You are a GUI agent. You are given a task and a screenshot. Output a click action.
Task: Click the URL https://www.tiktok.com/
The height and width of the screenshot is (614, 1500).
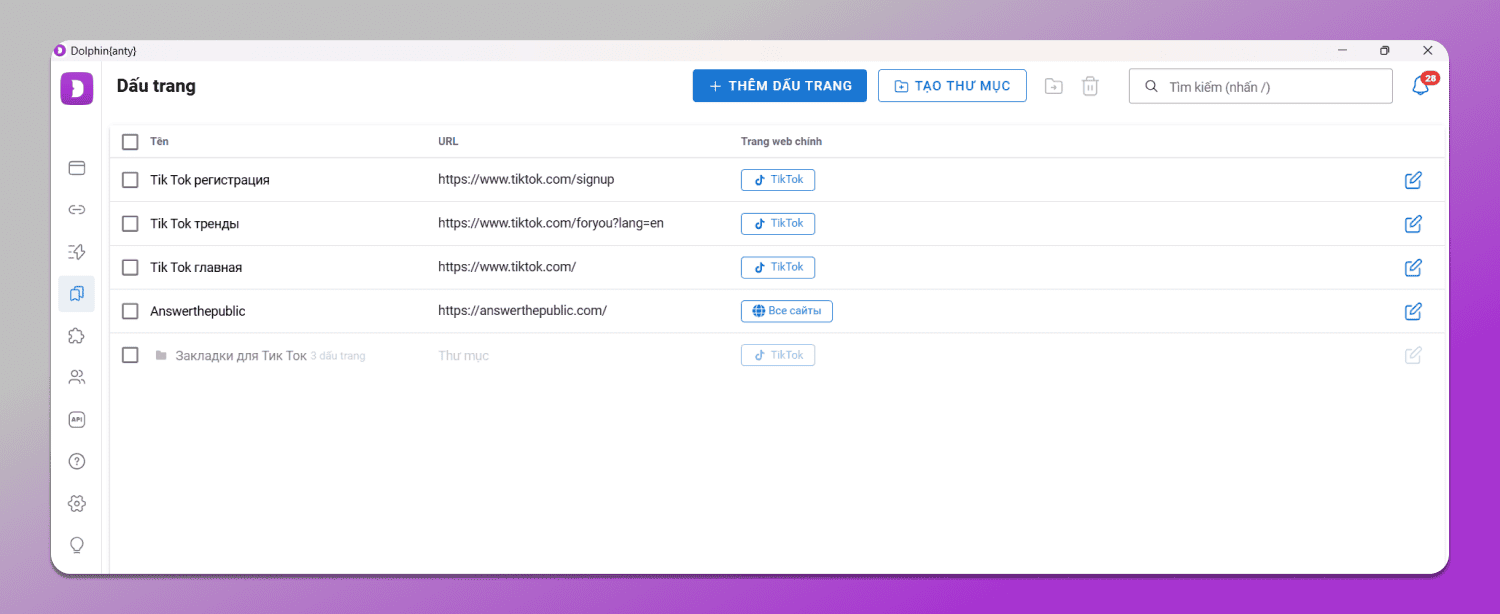click(x=507, y=268)
